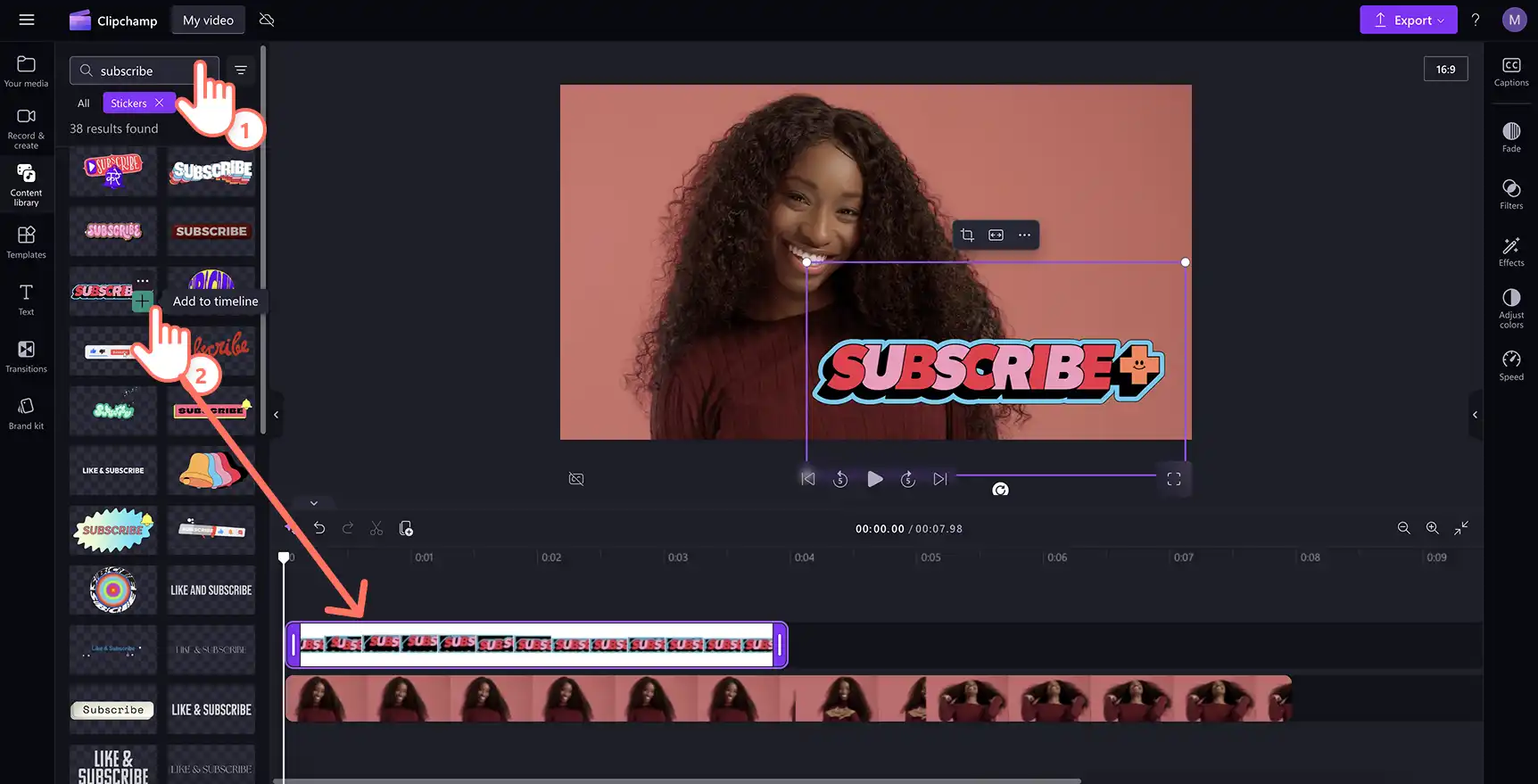Viewport: 1538px width, 784px height.
Task: Select dark red SUBSCRIBE rectangle sticker
Action: (211, 231)
